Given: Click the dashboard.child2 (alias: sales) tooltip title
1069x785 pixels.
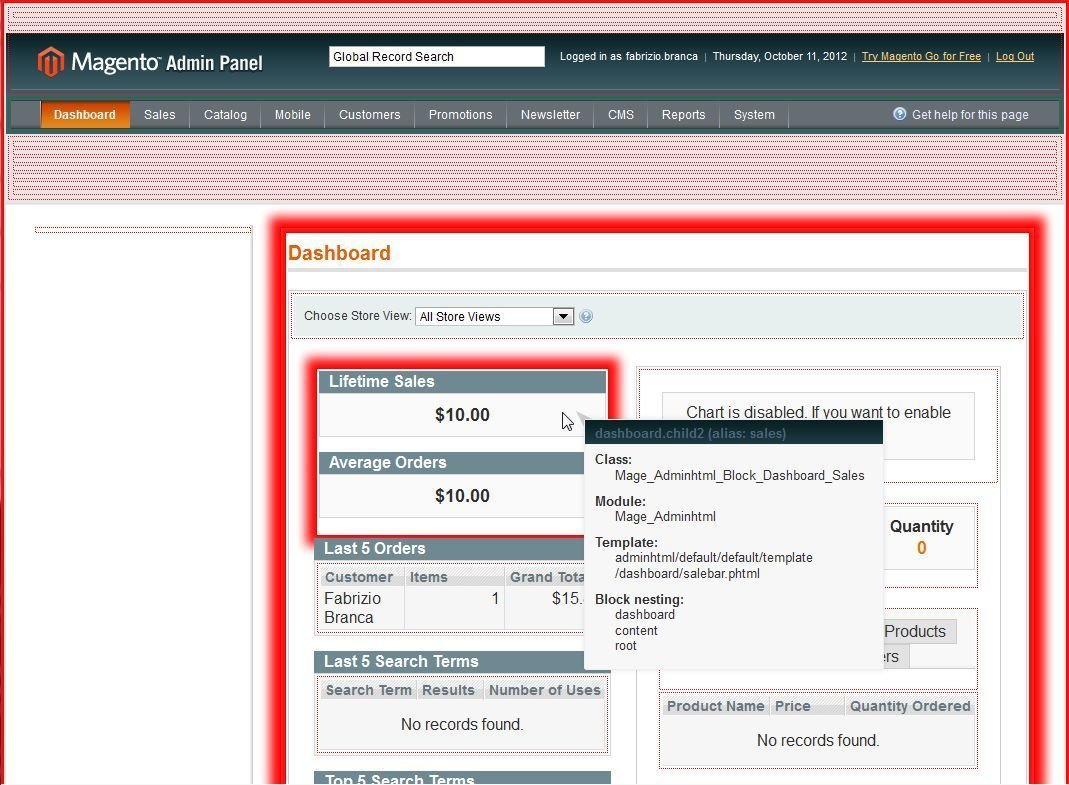Looking at the screenshot, I should 690,434.
